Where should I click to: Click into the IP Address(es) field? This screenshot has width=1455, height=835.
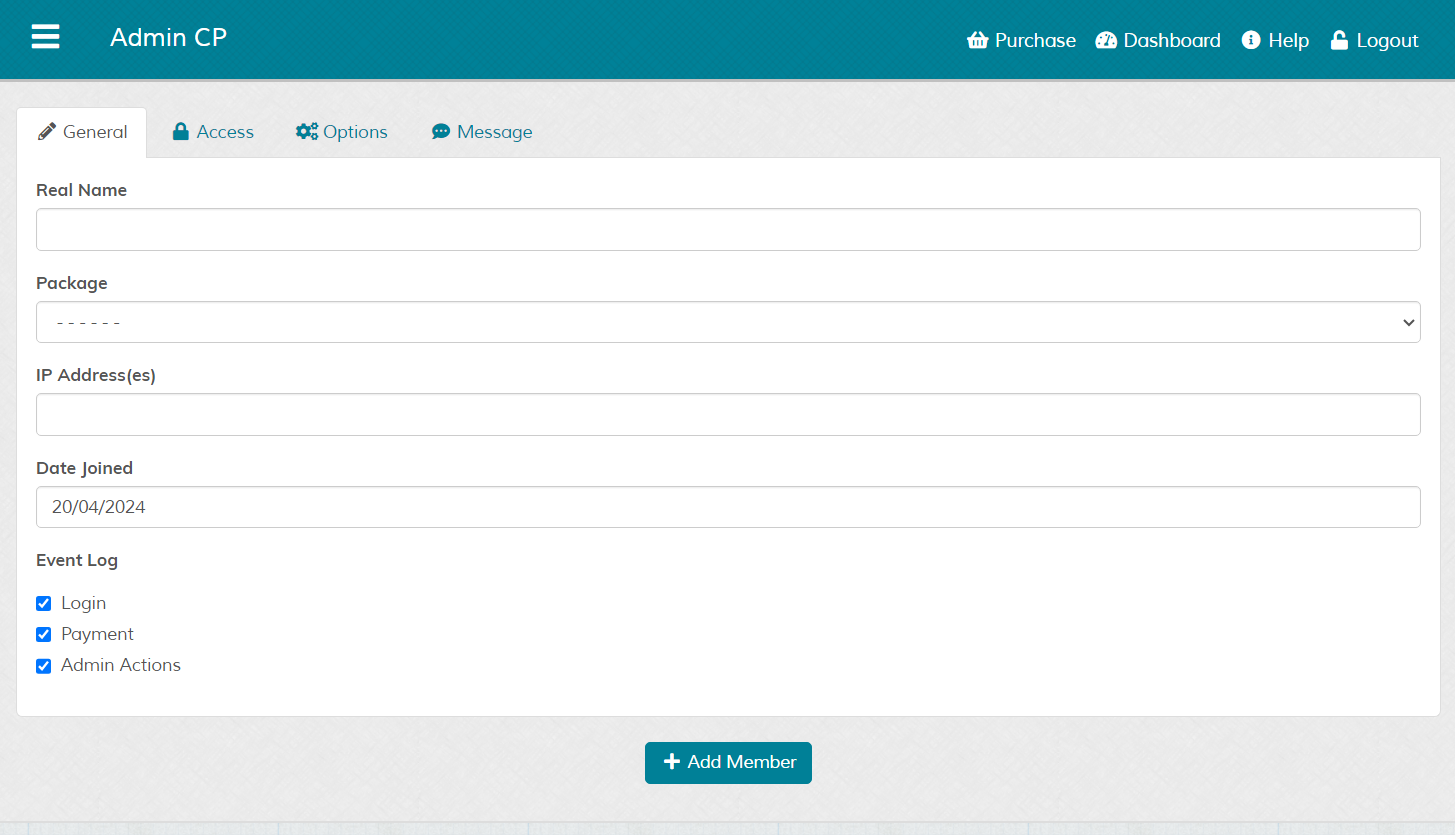[728, 415]
